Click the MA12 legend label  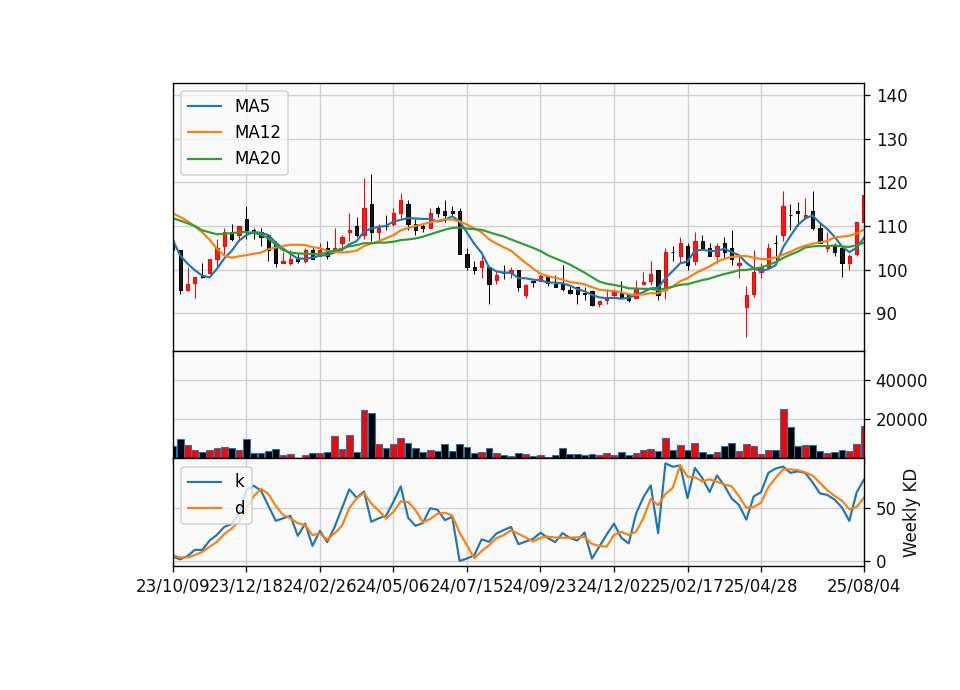[257, 132]
